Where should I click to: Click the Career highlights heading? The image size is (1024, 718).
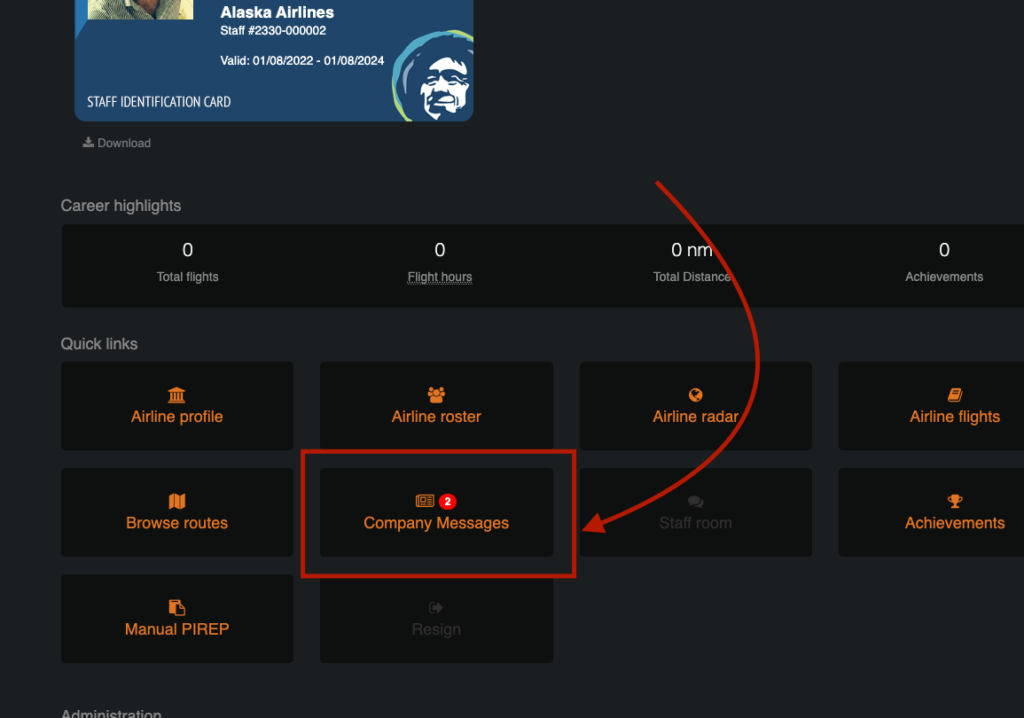[121, 206]
